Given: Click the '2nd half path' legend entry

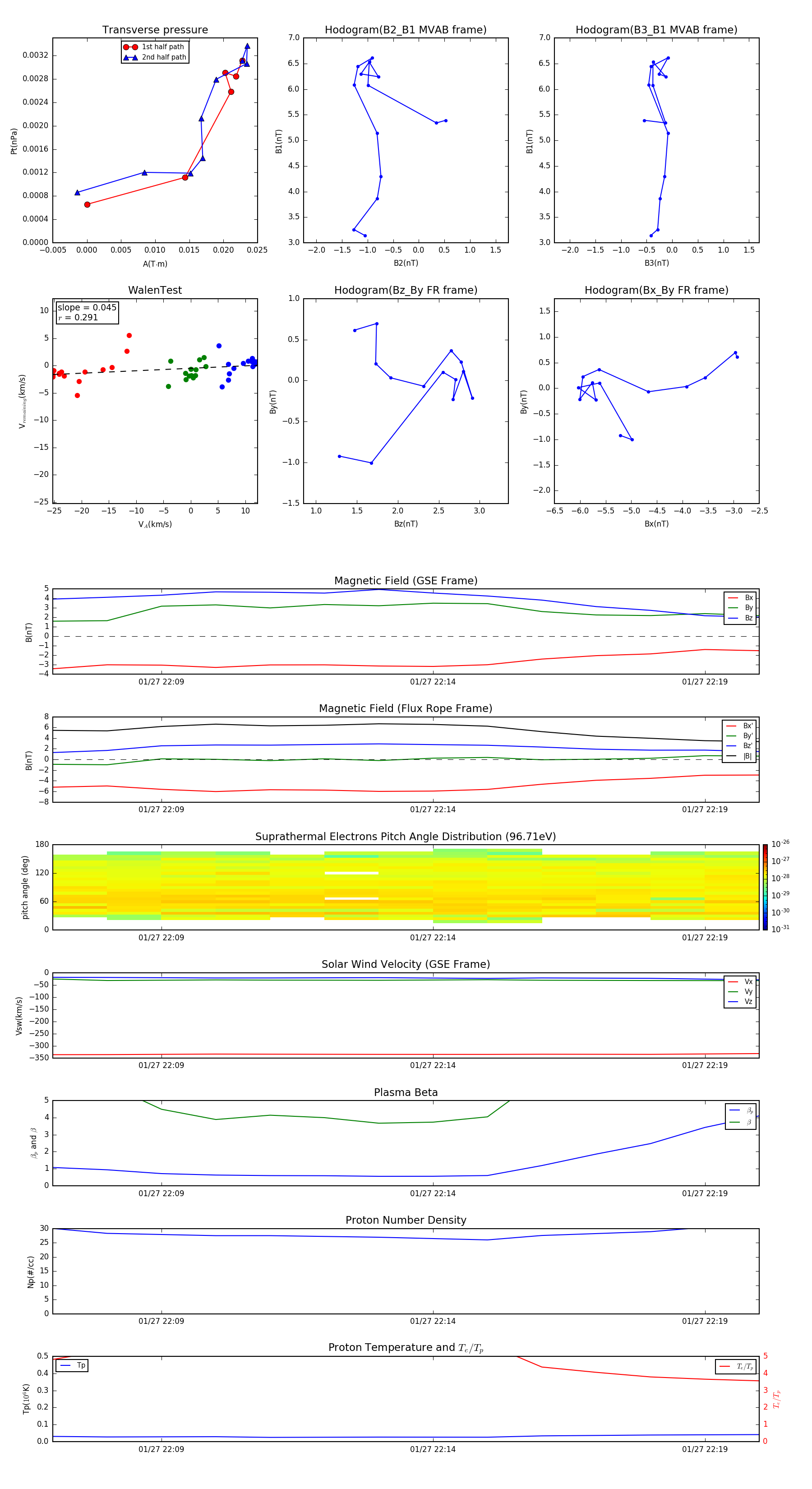Looking at the screenshot, I should [x=155, y=57].
